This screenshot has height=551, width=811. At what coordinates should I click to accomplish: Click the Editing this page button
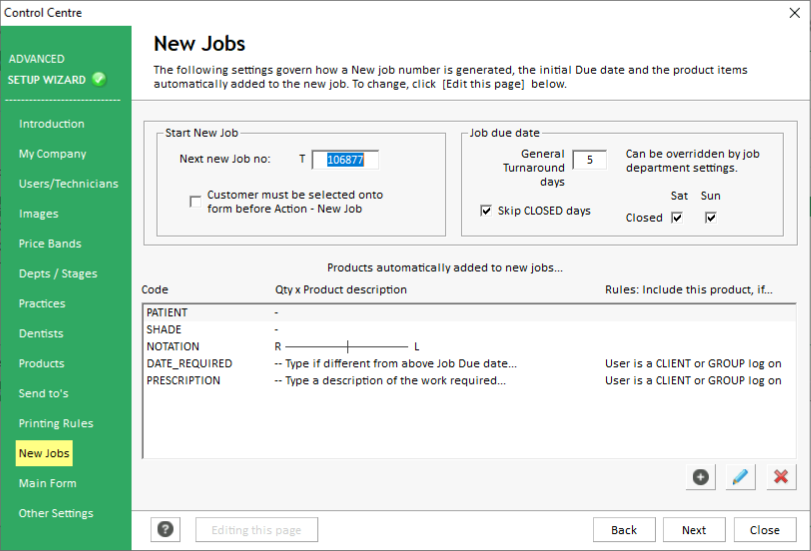pyautogui.click(x=257, y=530)
